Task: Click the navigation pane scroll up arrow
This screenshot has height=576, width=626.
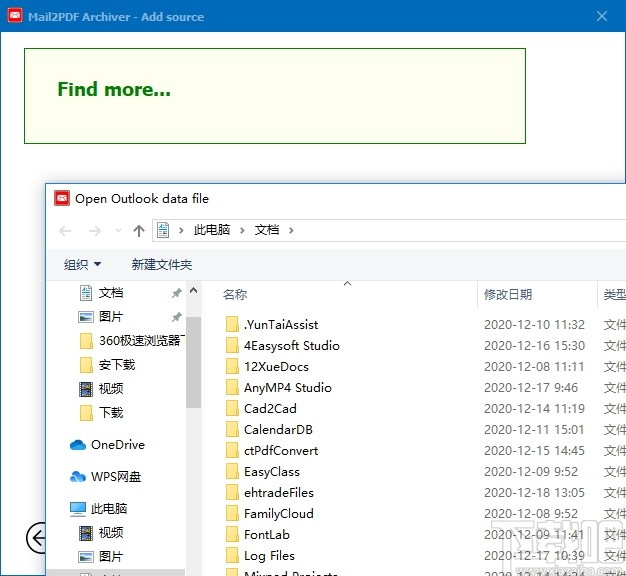Action: click(193, 291)
